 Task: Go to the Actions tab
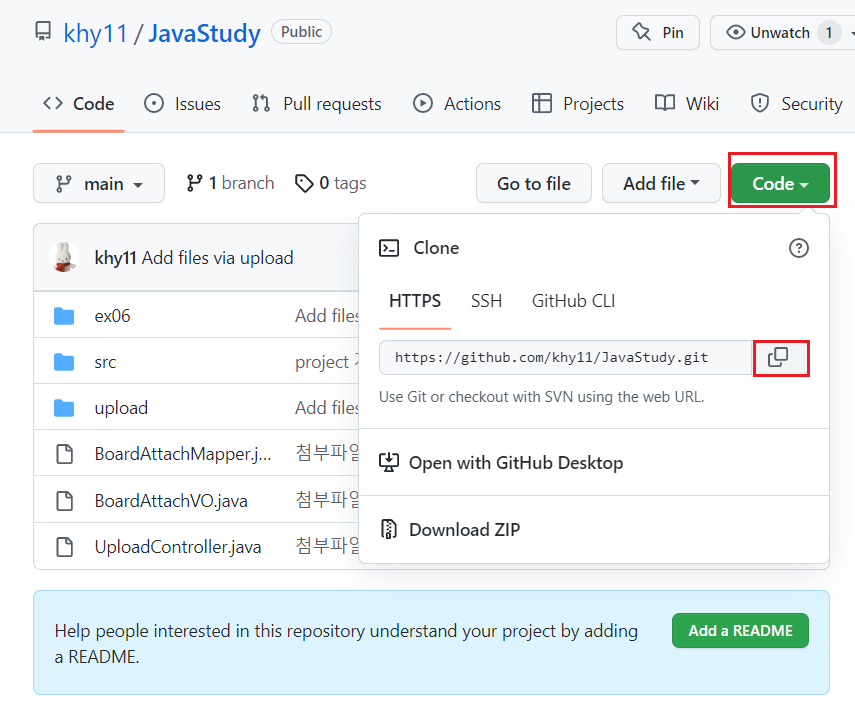456,104
